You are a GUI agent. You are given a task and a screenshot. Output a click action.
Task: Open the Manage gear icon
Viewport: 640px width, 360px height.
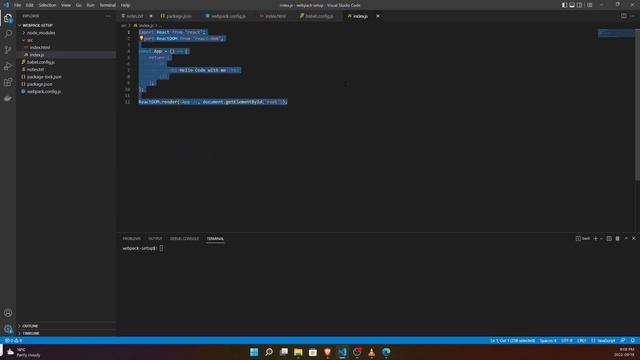(8, 329)
